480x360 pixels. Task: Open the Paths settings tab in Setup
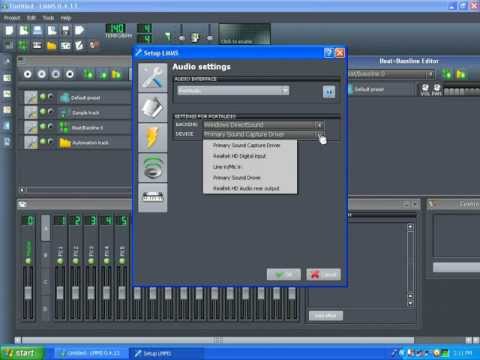[x=153, y=107]
